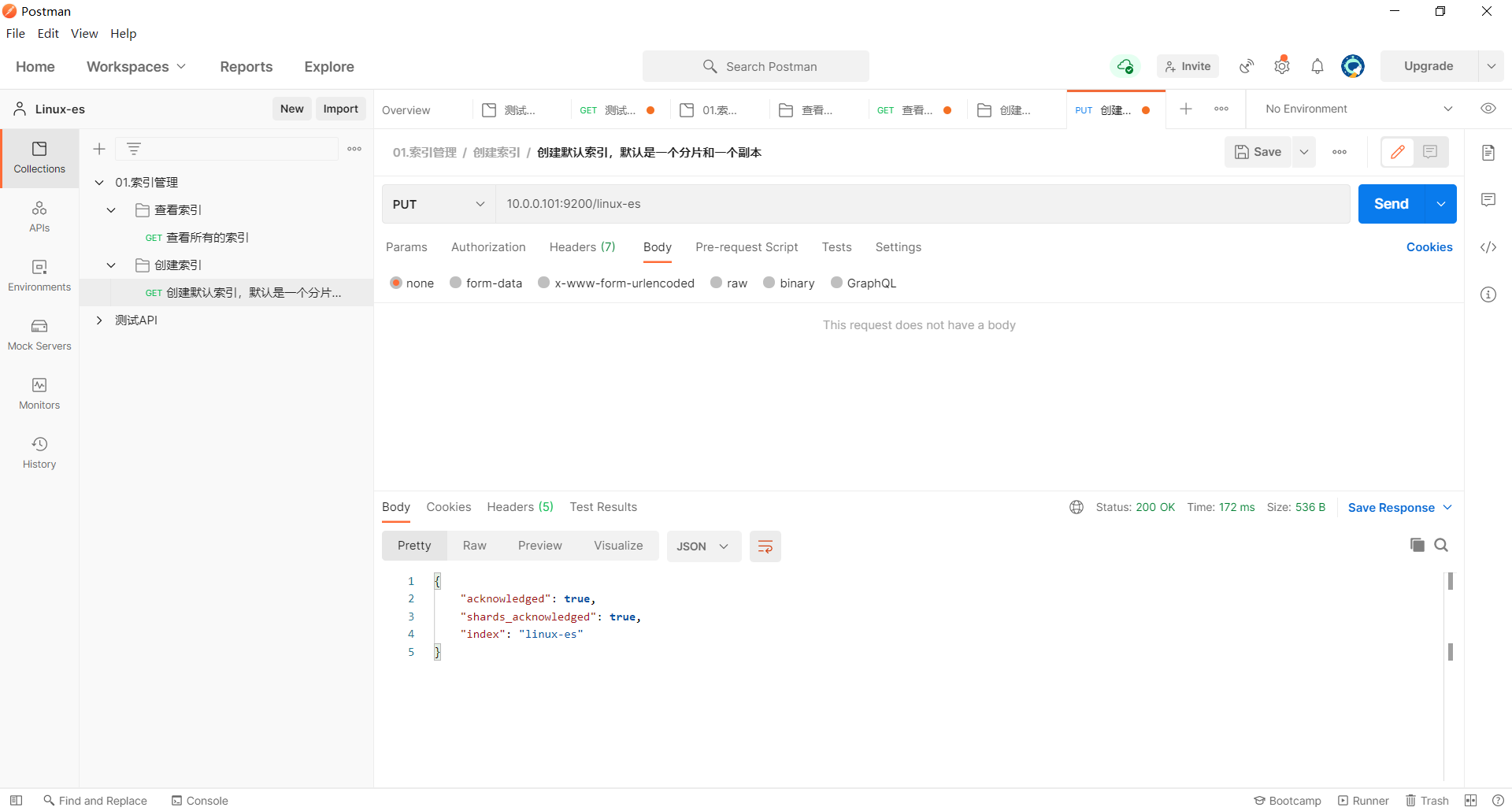Open the Collections sidebar panel
Screen dimensions: 1512x811
(39, 158)
